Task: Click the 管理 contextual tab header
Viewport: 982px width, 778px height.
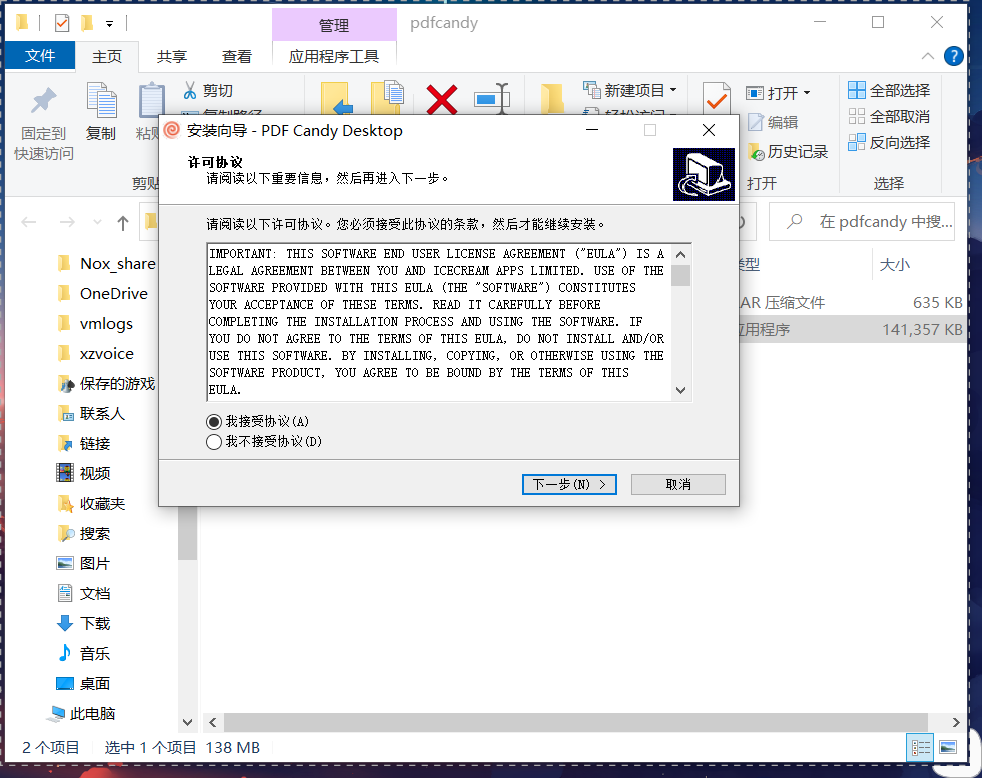Action: coord(334,26)
